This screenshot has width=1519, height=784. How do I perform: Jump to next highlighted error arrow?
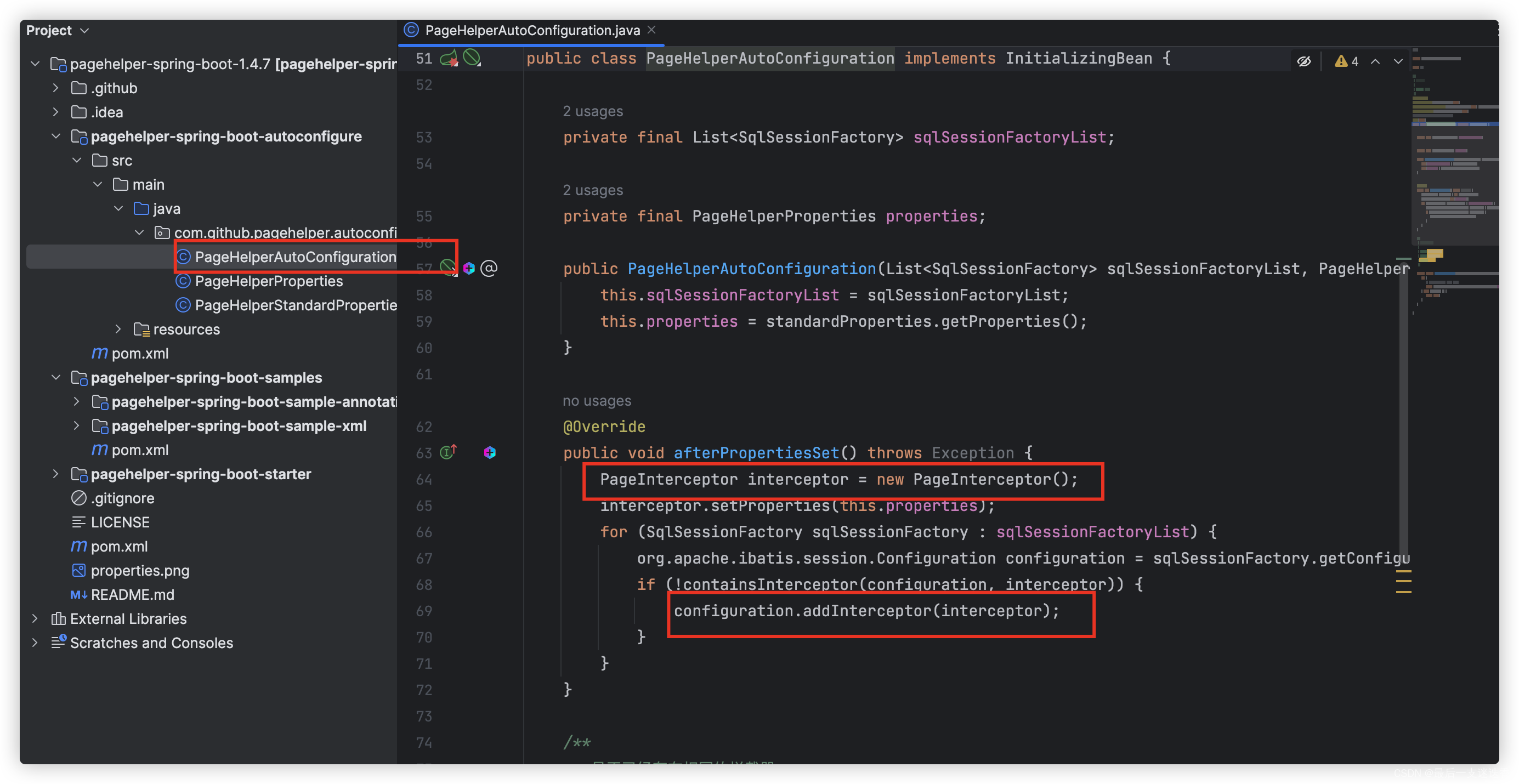coord(1398,61)
